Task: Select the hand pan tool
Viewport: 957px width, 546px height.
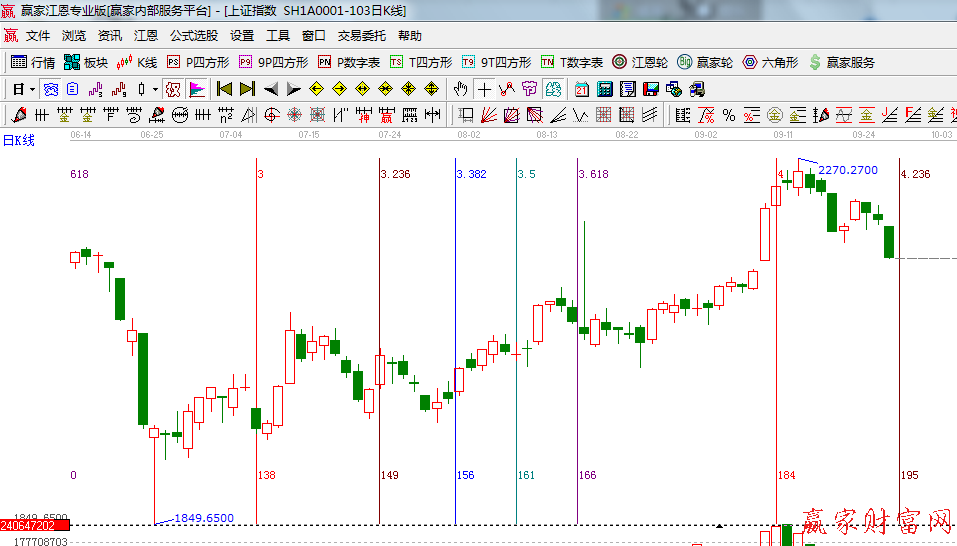Action: pos(461,89)
